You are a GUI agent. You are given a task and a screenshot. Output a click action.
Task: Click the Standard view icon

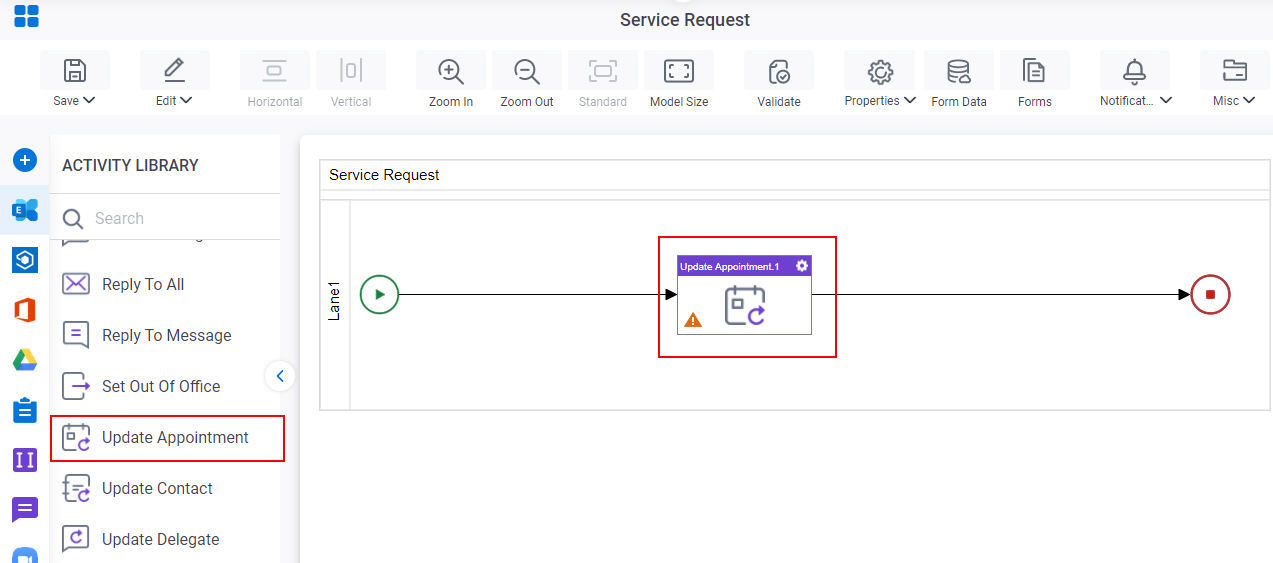(603, 71)
